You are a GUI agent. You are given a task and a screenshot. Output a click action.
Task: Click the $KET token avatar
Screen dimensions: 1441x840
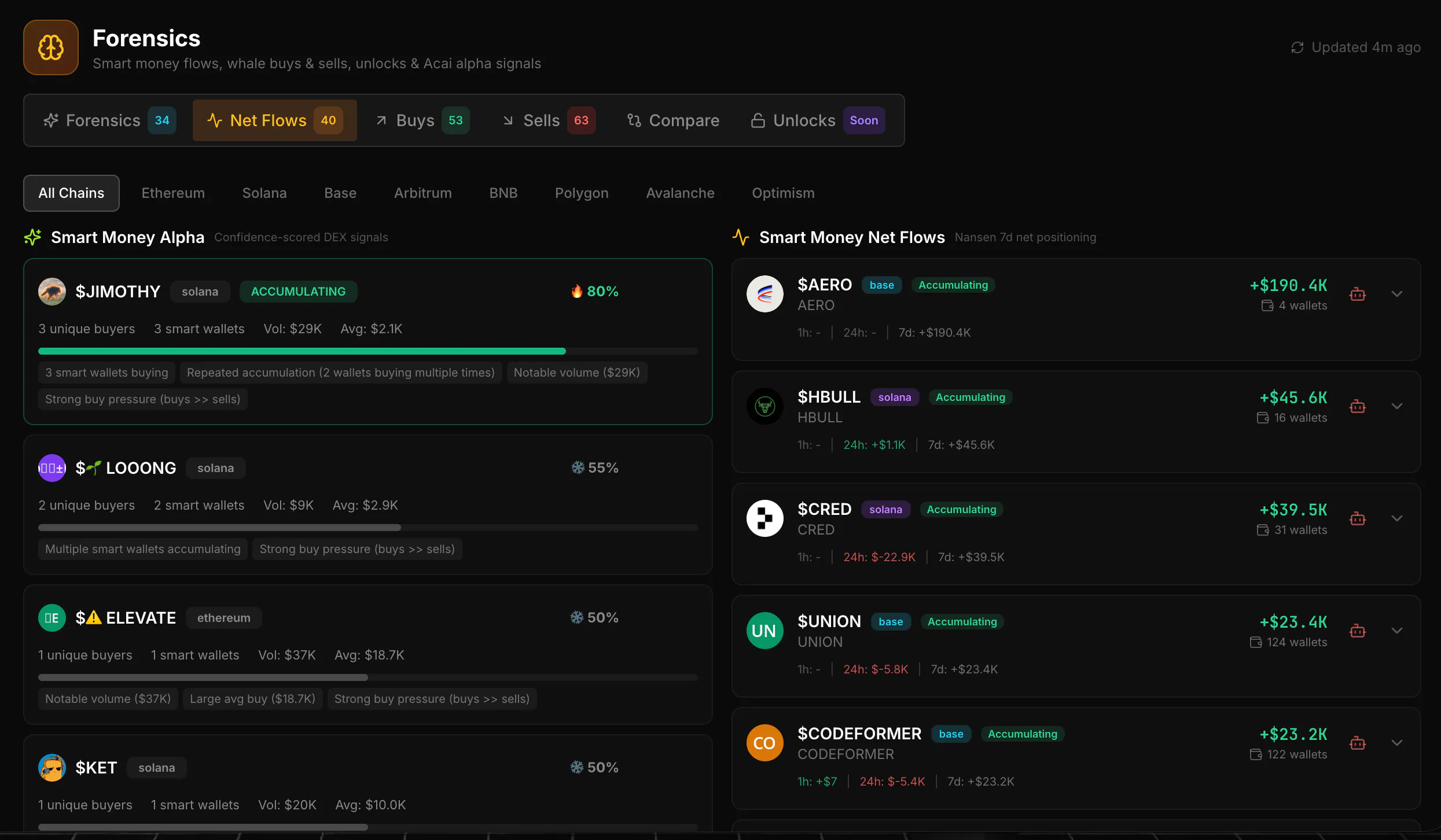click(52, 768)
